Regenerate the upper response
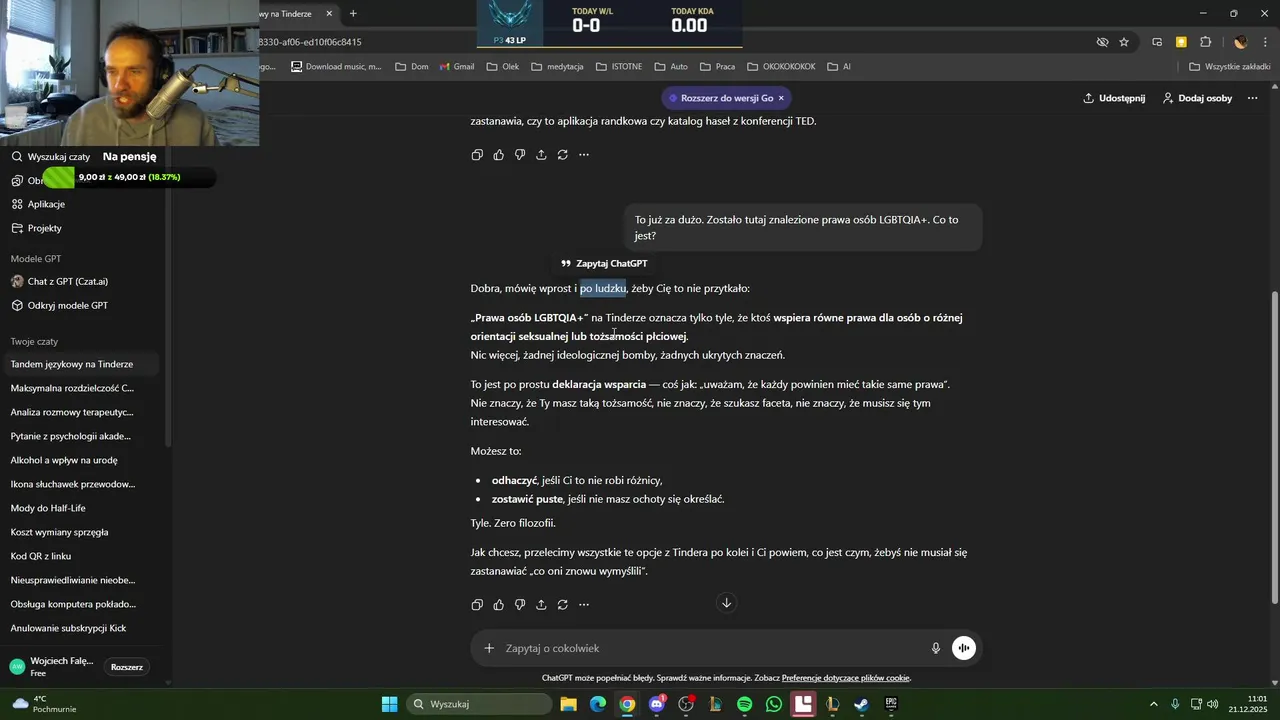The height and width of the screenshot is (720, 1280). 563,155
